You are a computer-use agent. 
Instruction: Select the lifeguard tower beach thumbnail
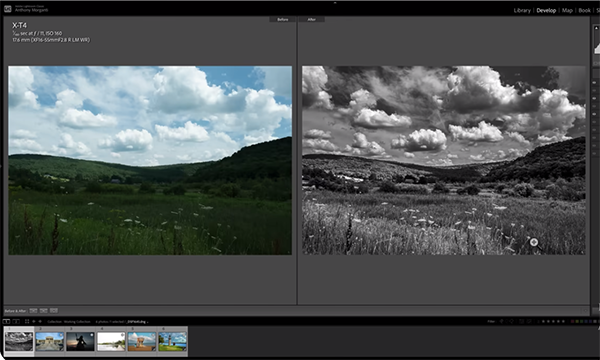coord(142,341)
